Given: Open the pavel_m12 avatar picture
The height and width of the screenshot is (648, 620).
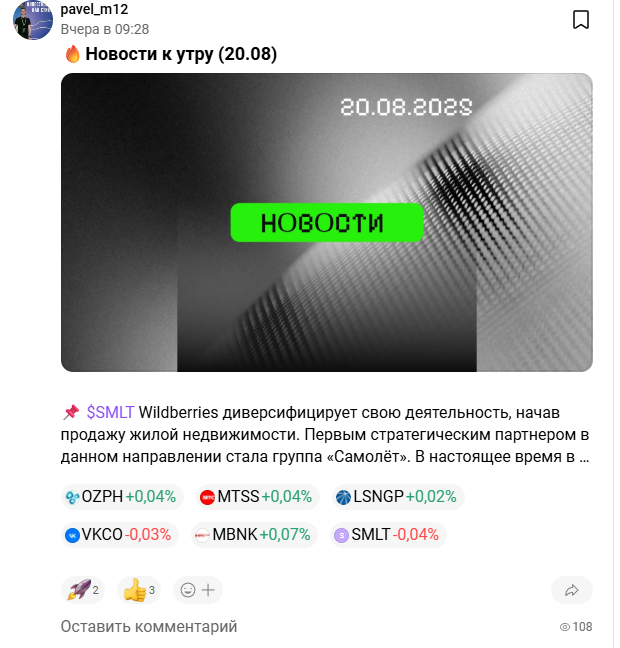Looking at the screenshot, I should [x=33, y=20].
